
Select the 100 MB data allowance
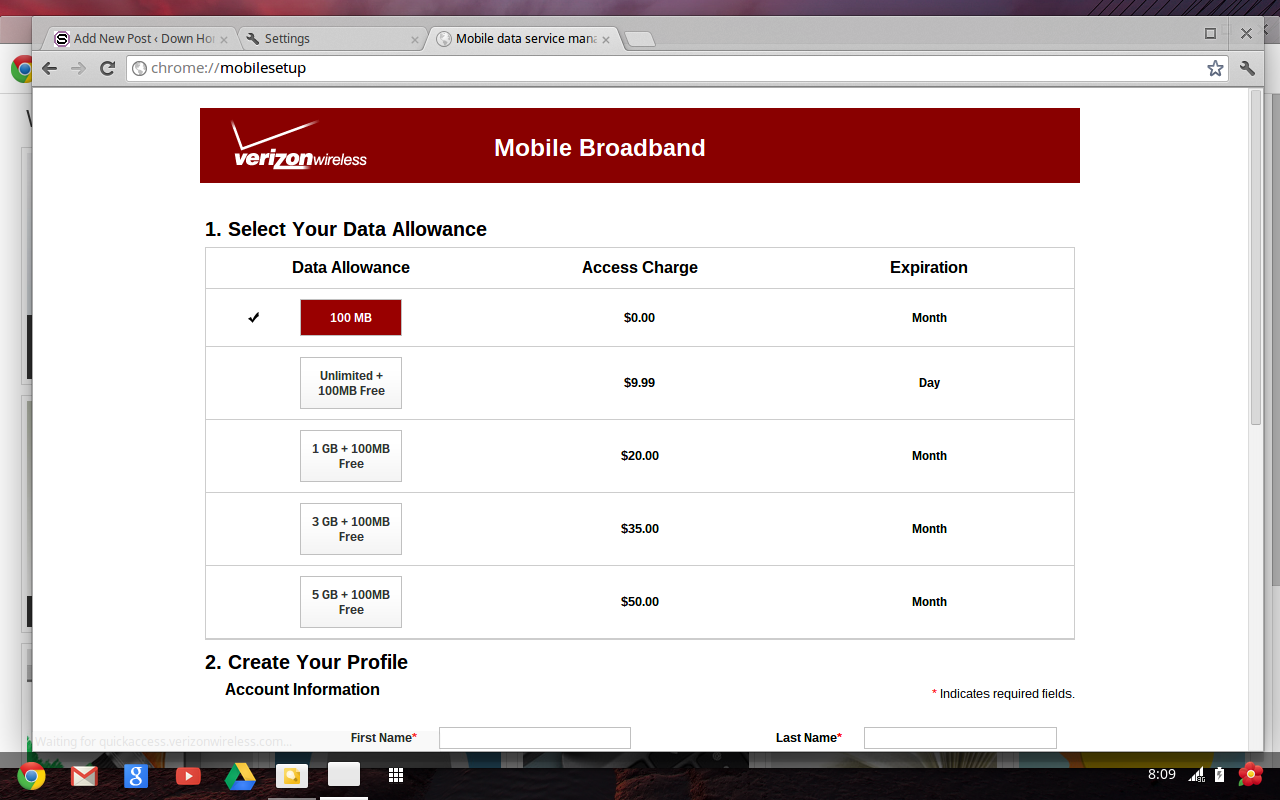pyautogui.click(x=351, y=318)
